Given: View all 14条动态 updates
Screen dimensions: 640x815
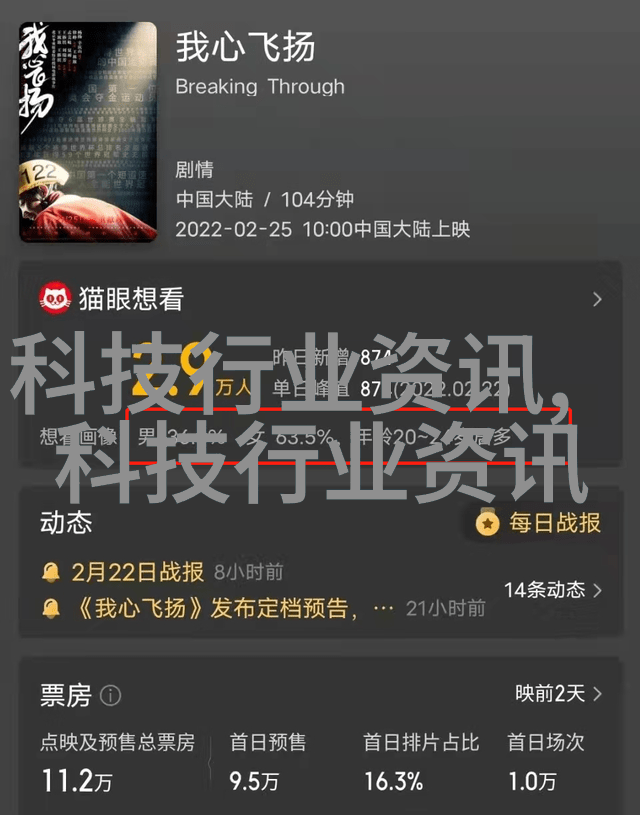Looking at the screenshot, I should (553, 590).
